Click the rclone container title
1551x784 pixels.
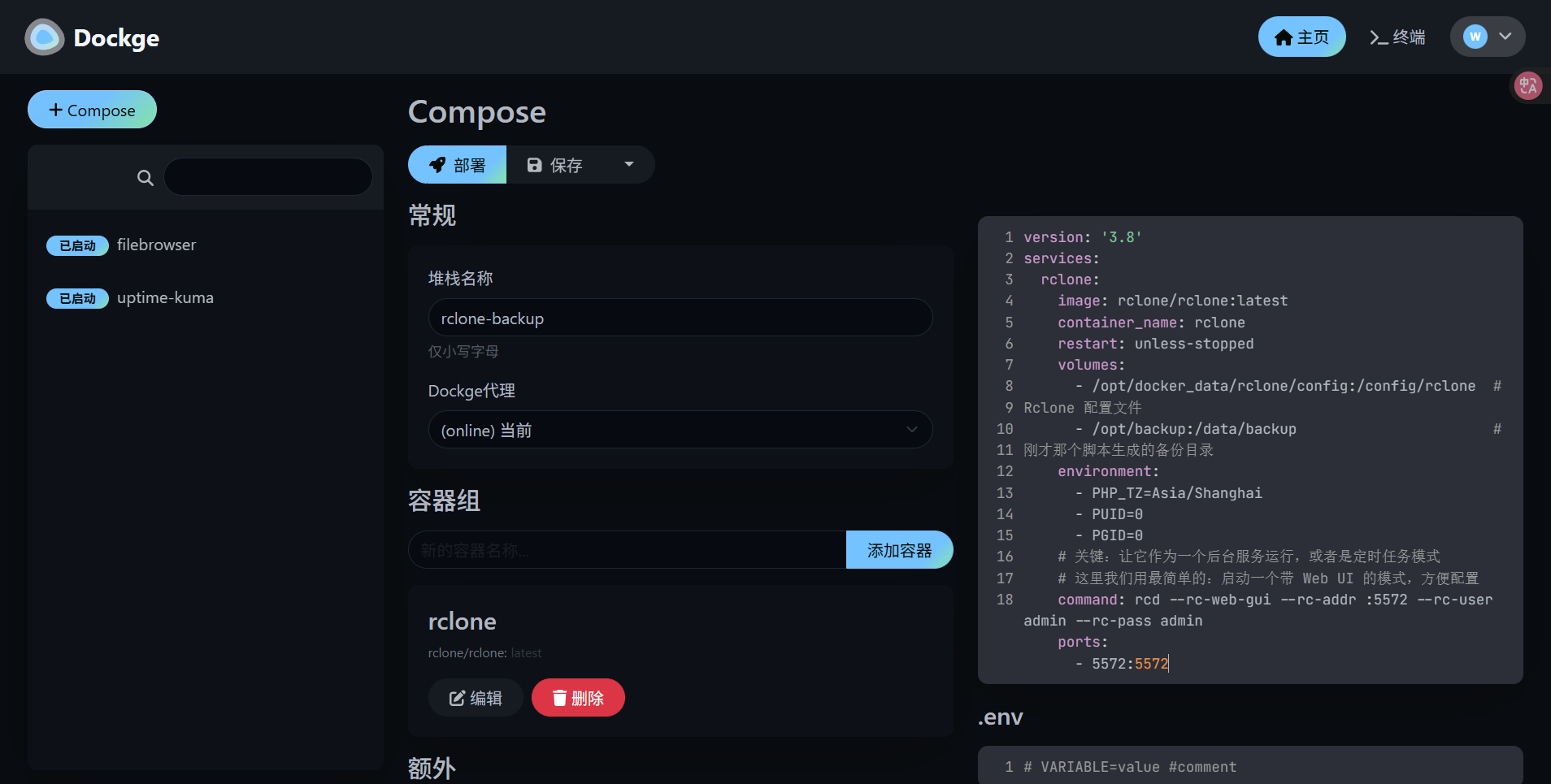pyautogui.click(x=463, y=622)
